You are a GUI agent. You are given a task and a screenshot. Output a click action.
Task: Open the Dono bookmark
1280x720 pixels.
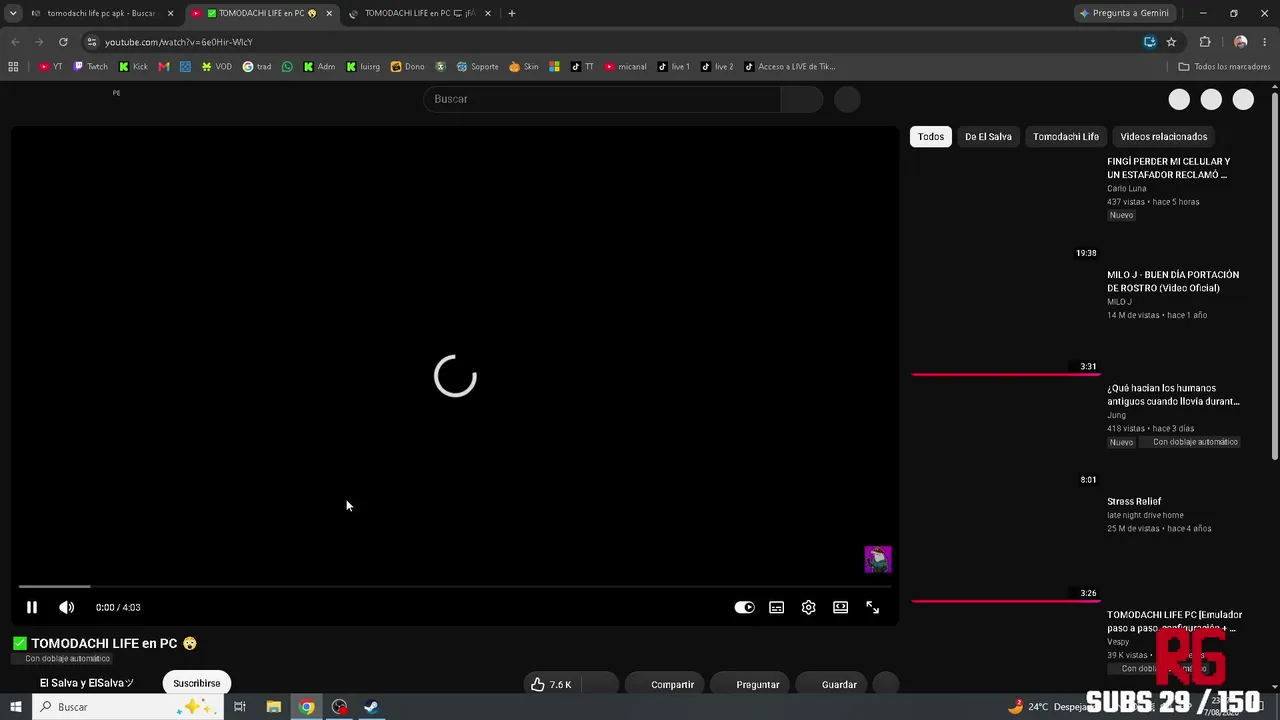tap(407, 67)
